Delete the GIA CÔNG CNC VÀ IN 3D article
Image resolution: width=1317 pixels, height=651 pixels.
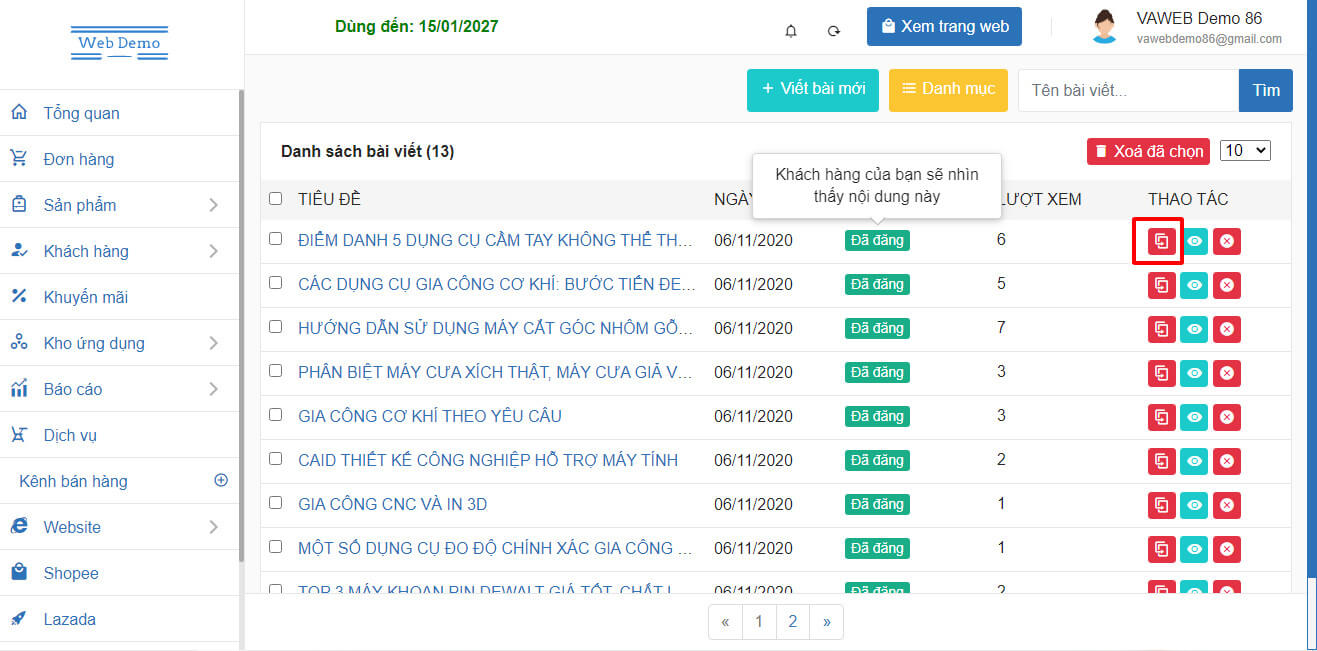[1227, 505]
